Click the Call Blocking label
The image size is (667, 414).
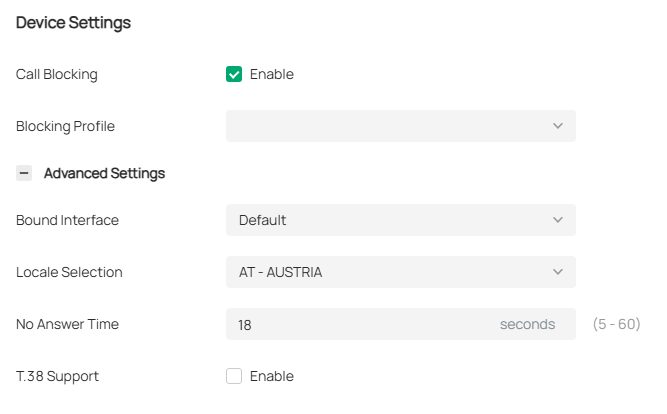pos(57,74)
